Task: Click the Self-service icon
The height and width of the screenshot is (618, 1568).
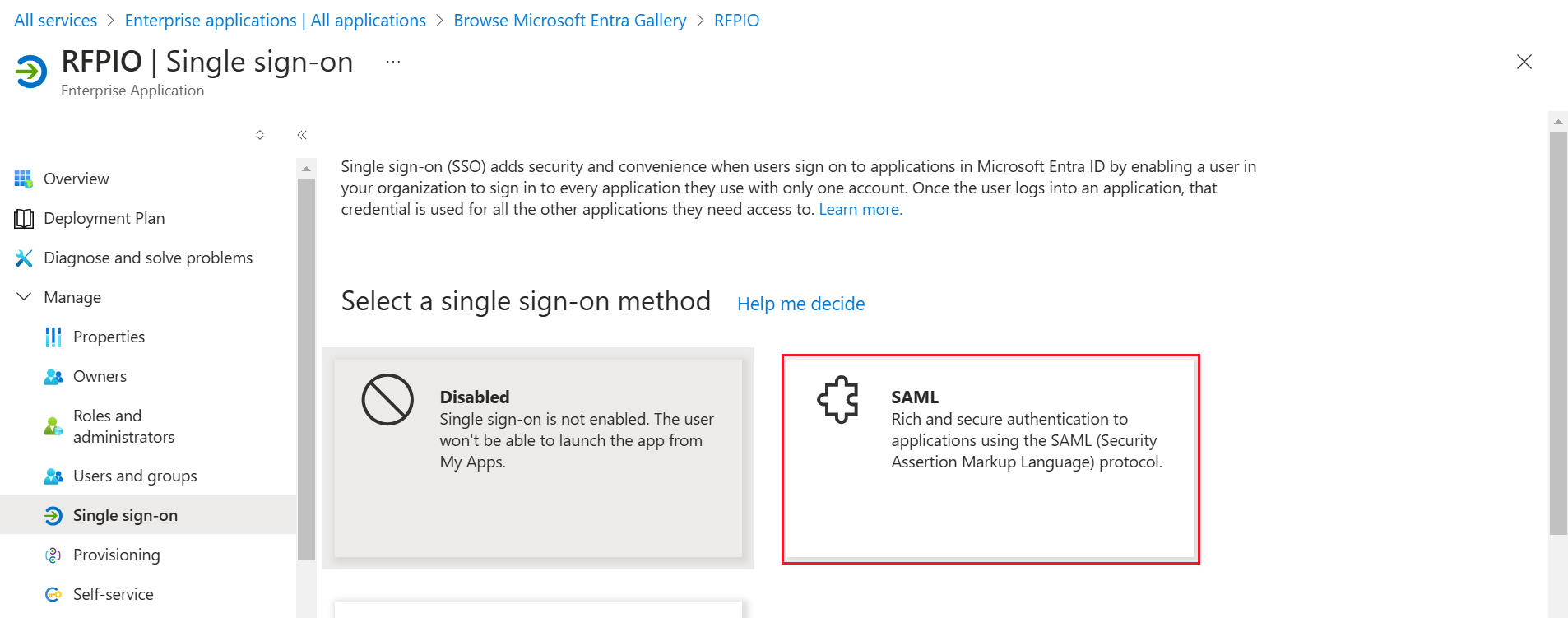Action: click(x=53, y=594)
